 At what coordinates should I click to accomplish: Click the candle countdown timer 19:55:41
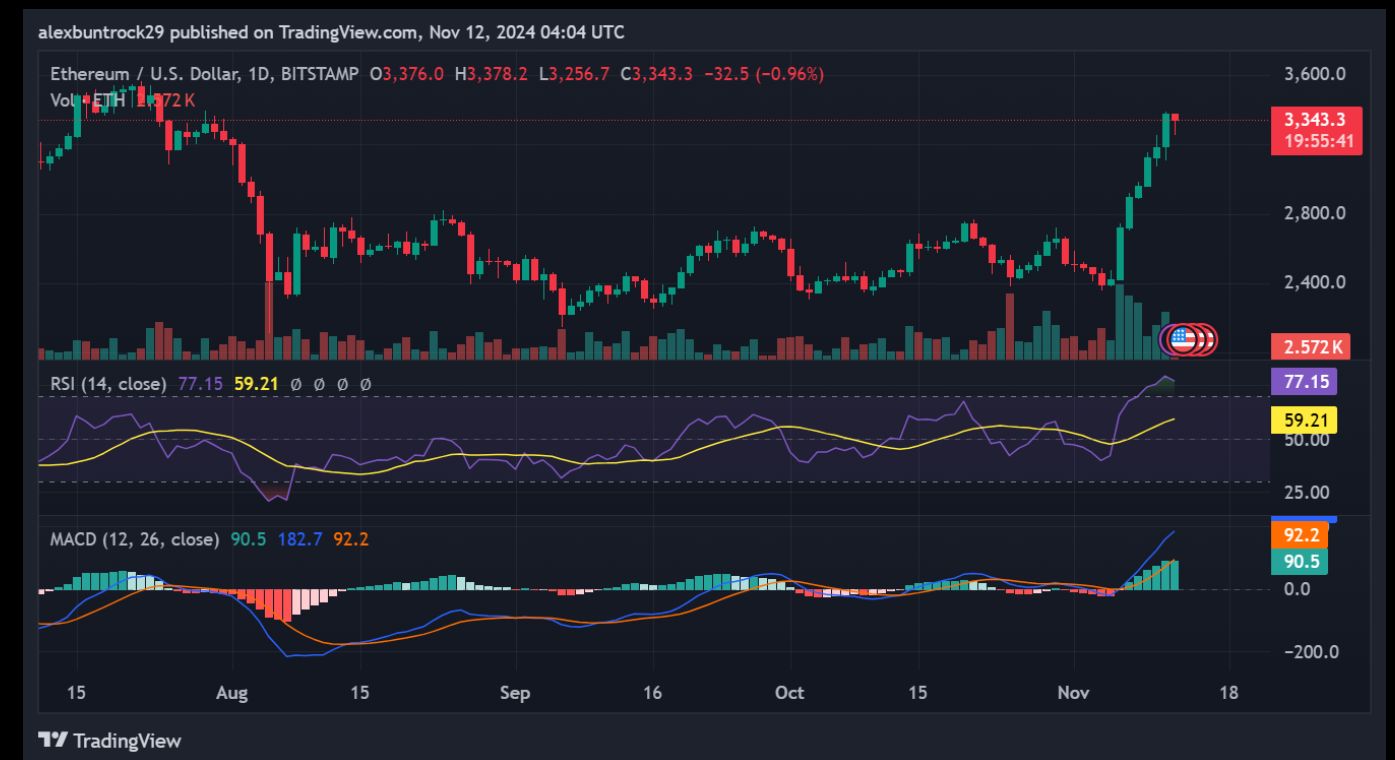(1314, 141)
